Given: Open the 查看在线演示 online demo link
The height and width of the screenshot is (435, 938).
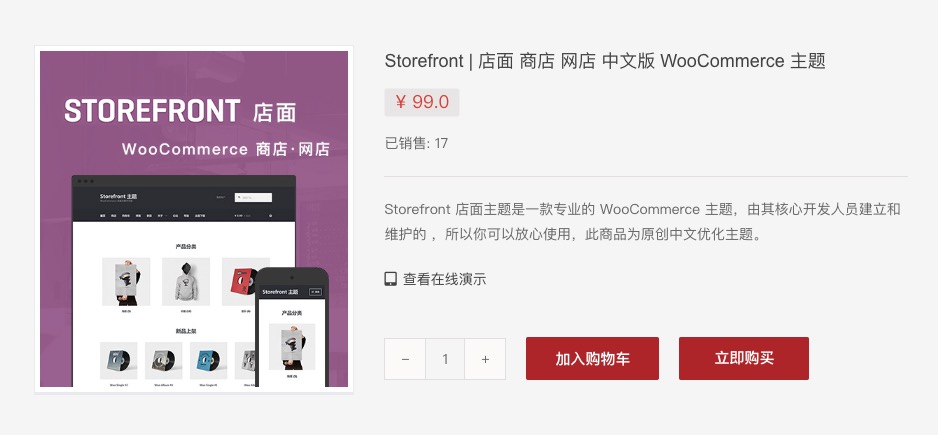Looking at the screenshot, I should 444,279.
